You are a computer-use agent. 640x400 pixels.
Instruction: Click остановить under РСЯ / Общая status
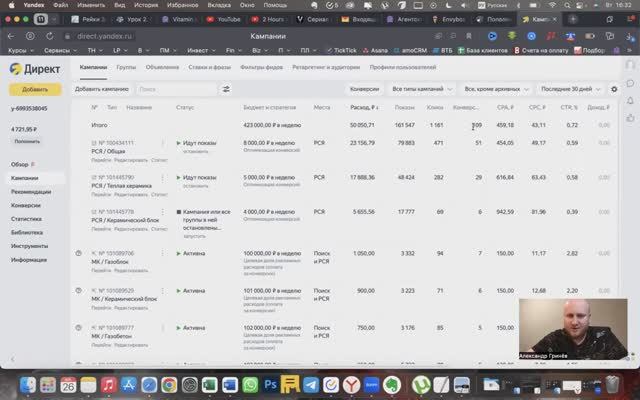pos(196,151)
